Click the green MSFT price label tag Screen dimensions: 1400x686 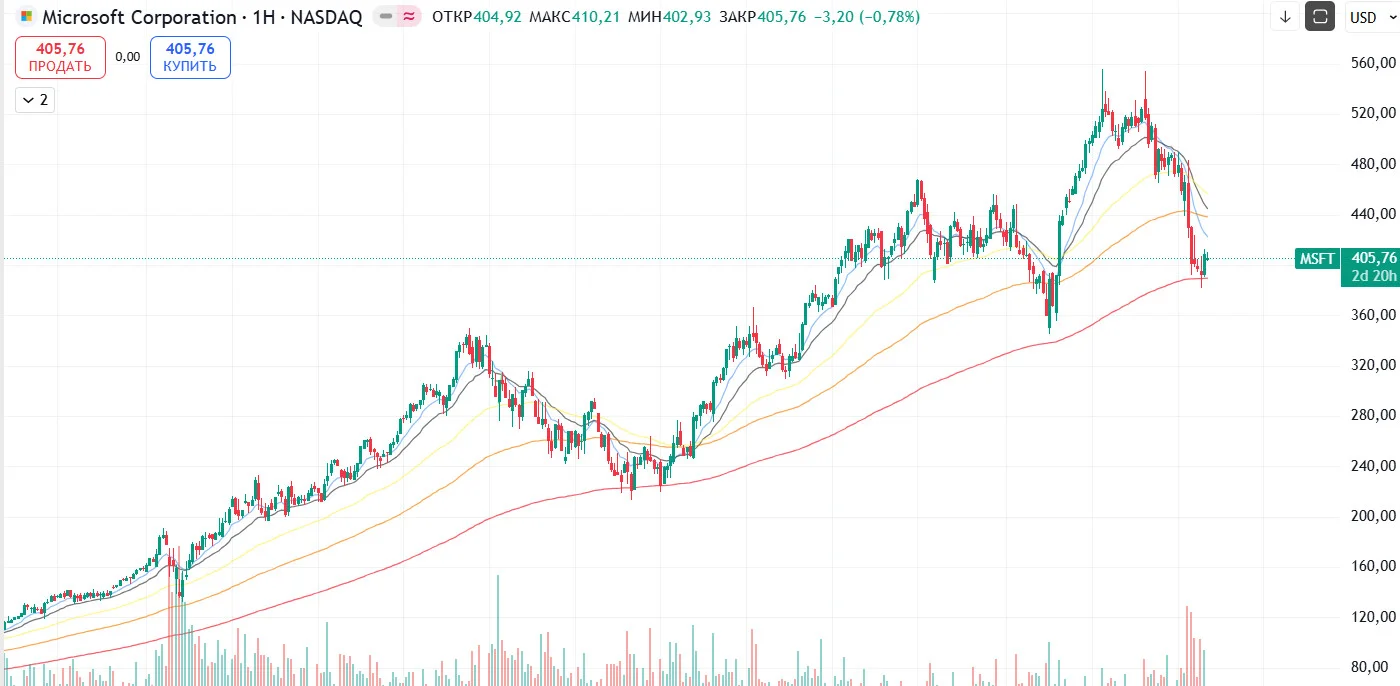point(1316,259)
